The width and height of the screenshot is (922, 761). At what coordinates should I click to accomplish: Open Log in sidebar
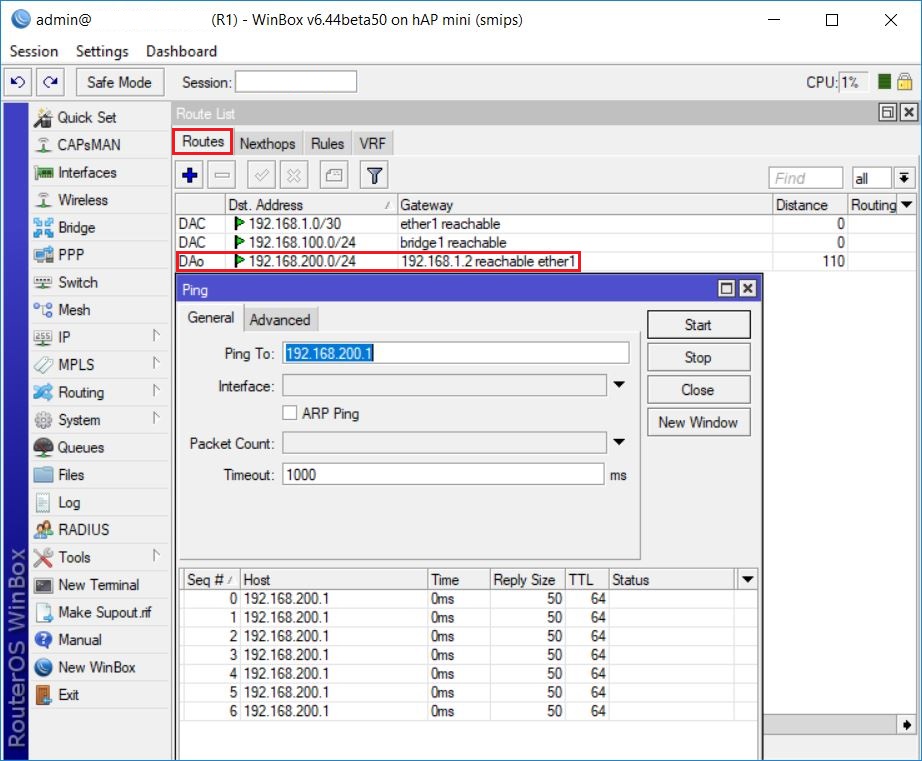(x=69, y=502)
